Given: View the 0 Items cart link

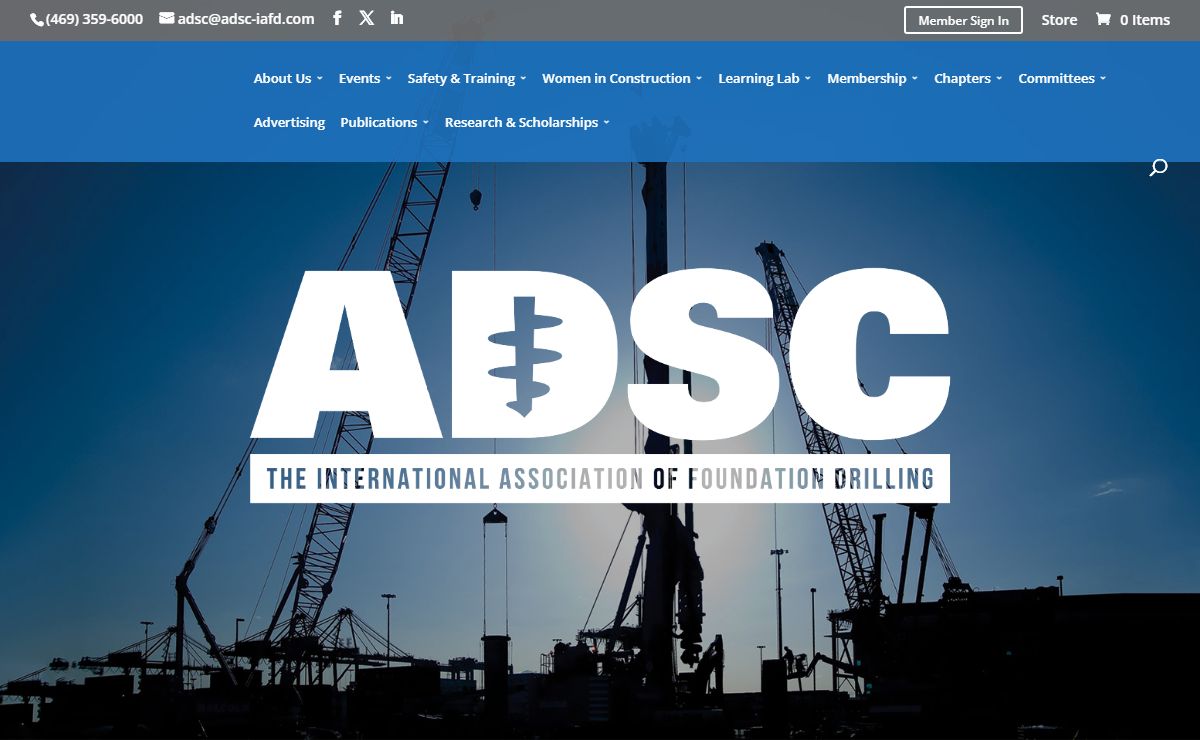Looking at the screenshot, I should (x=1144, y=19).
